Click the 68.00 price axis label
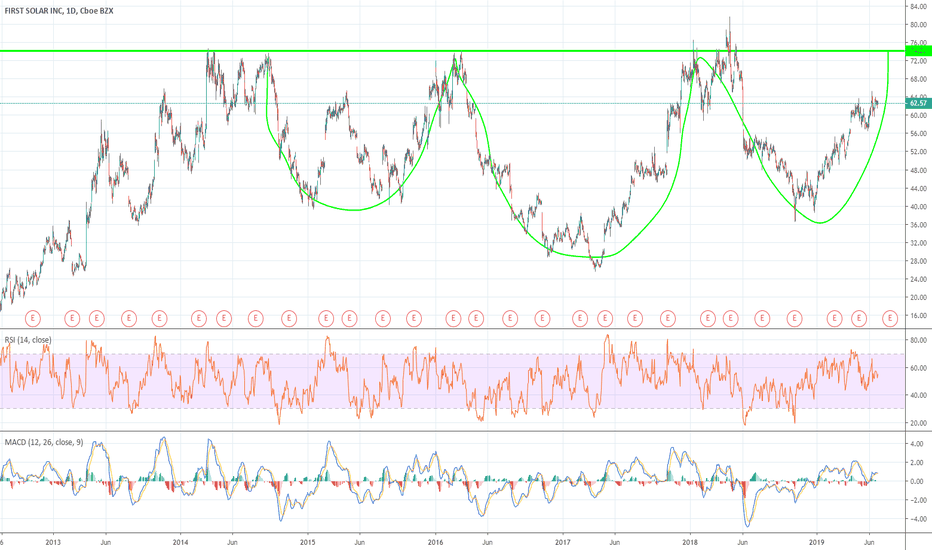932x550 pixels. [x=918, y=79]
